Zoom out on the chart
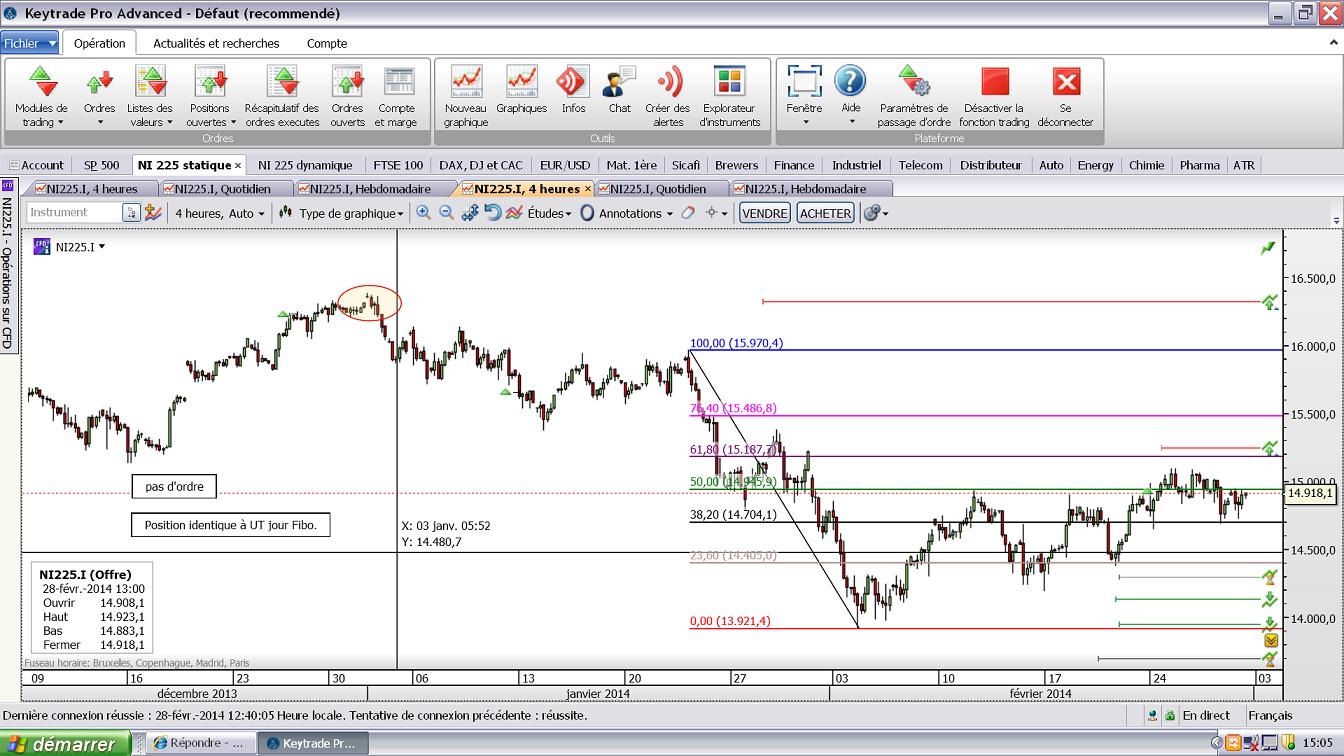Image resolution: width=1344 pixels, height=756 pixels. (x=447, y=213)
